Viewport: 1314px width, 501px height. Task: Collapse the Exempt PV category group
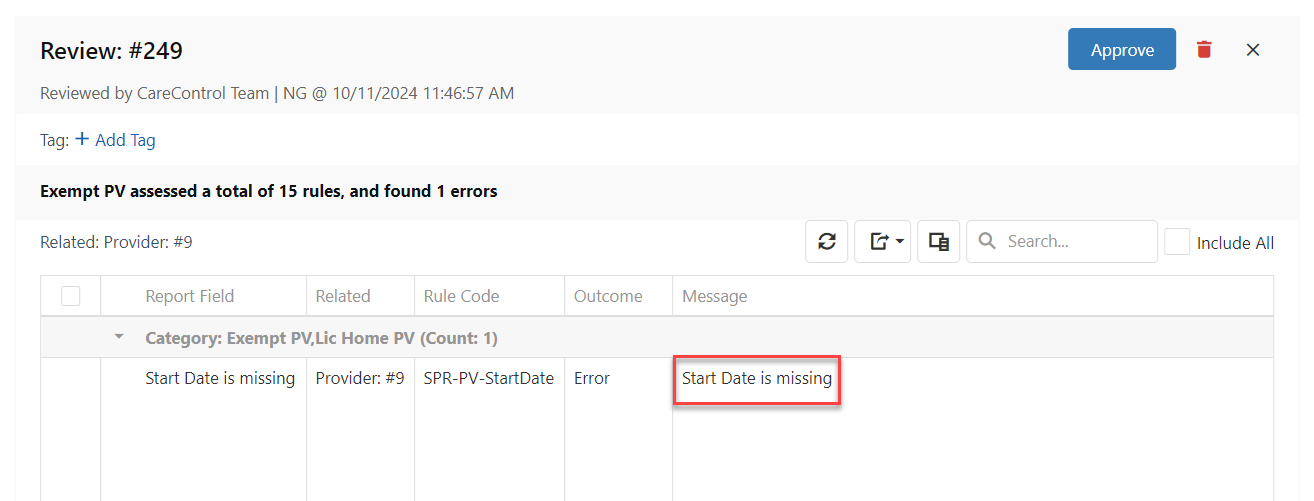120,337
